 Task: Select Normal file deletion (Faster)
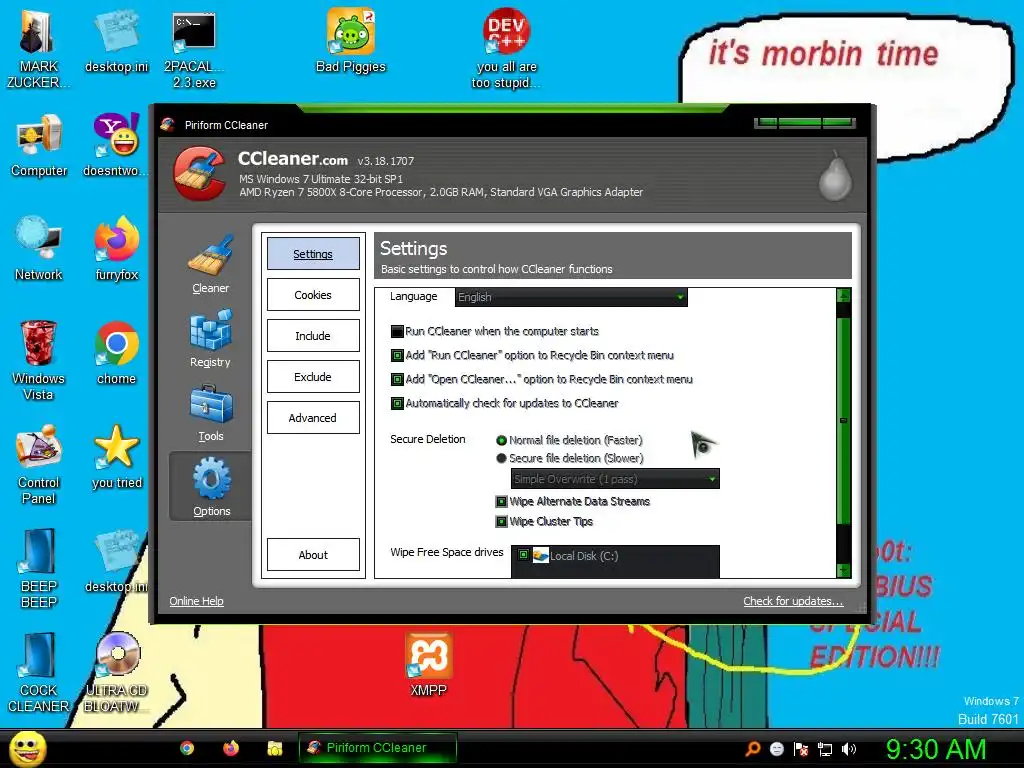(x=502, y=440)
